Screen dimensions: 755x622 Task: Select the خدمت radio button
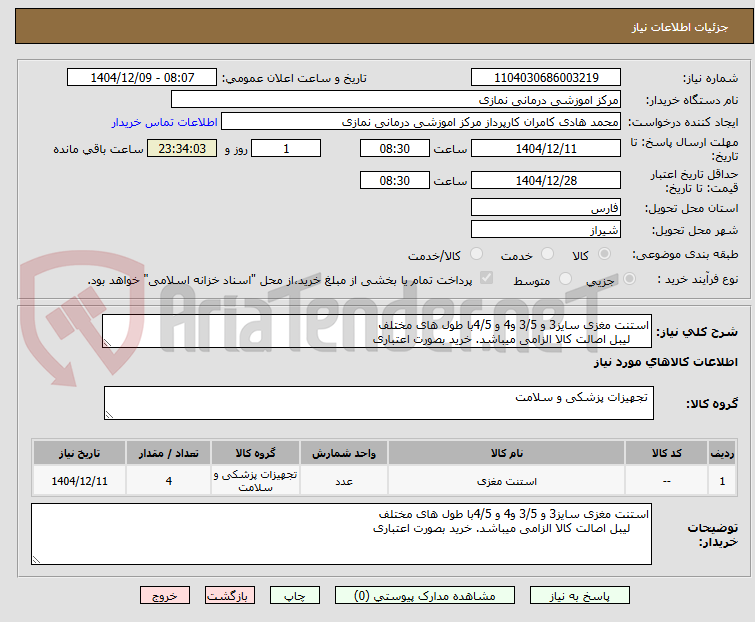[x=547, y=254]
